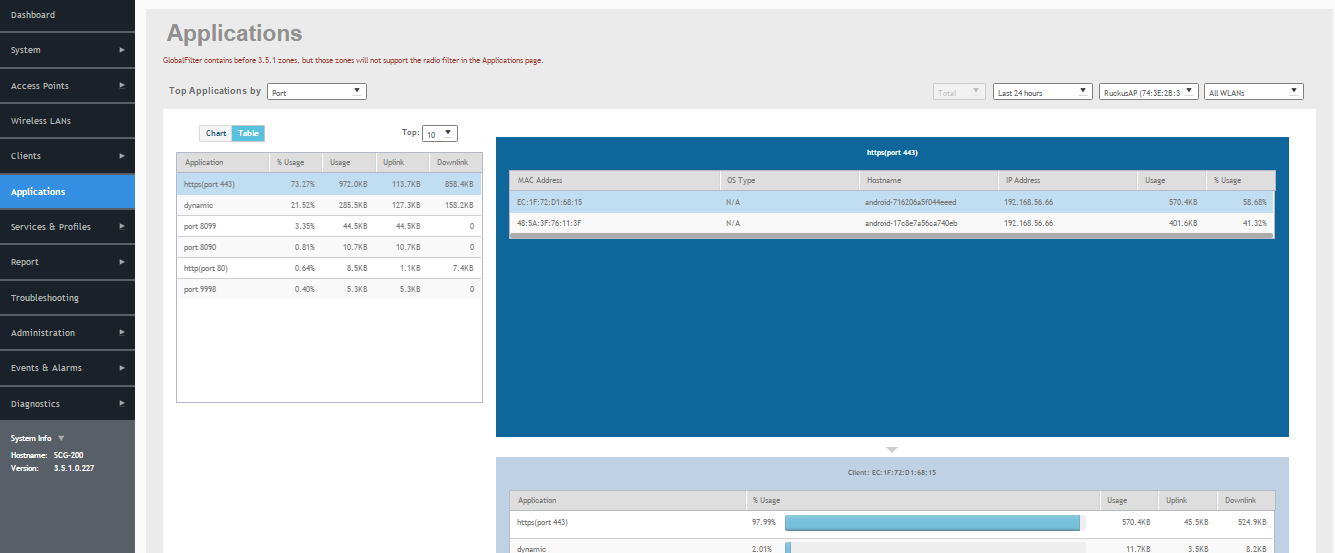Open the Dashboard menu item

67,15
